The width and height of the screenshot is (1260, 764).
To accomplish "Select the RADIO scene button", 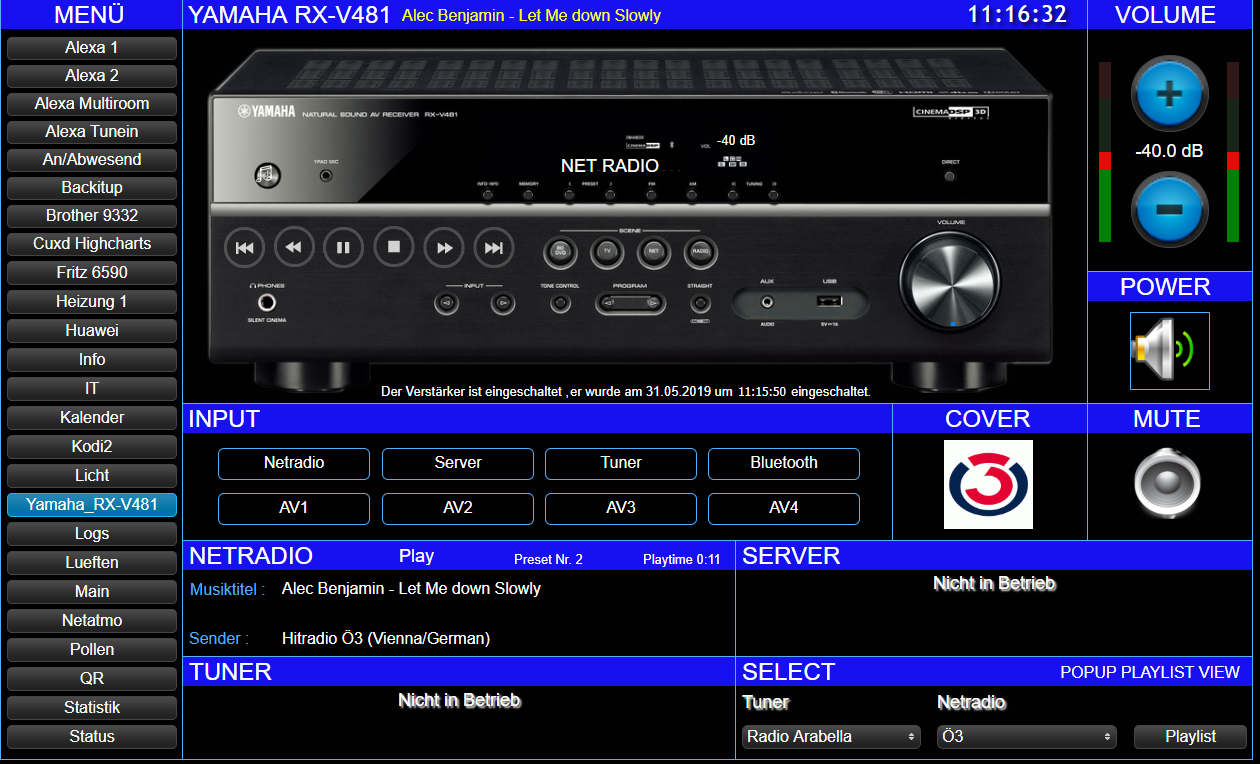I will click(x=701, y=251).
